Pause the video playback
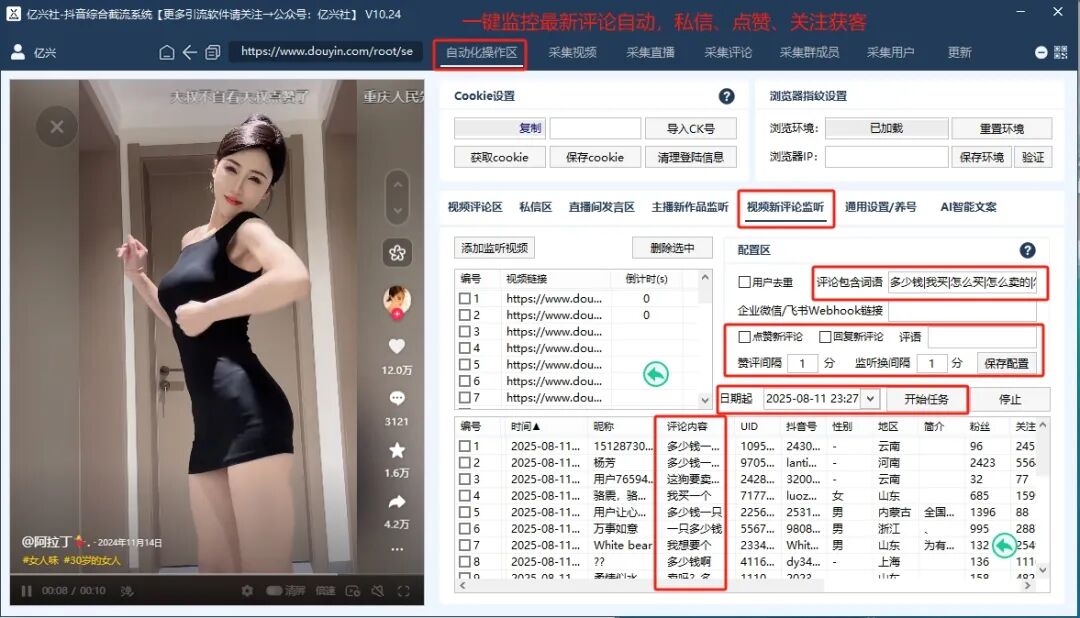 (26, 590)
